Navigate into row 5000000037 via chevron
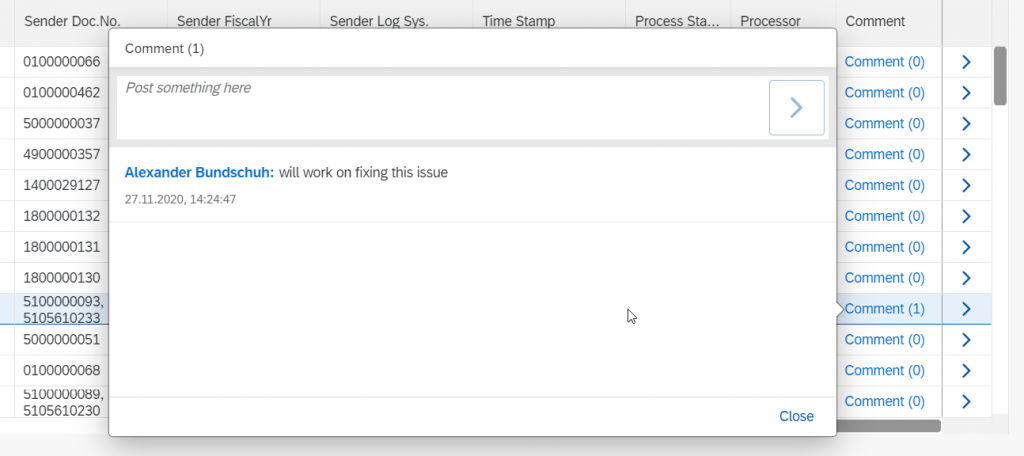 (x=967, y=123)
